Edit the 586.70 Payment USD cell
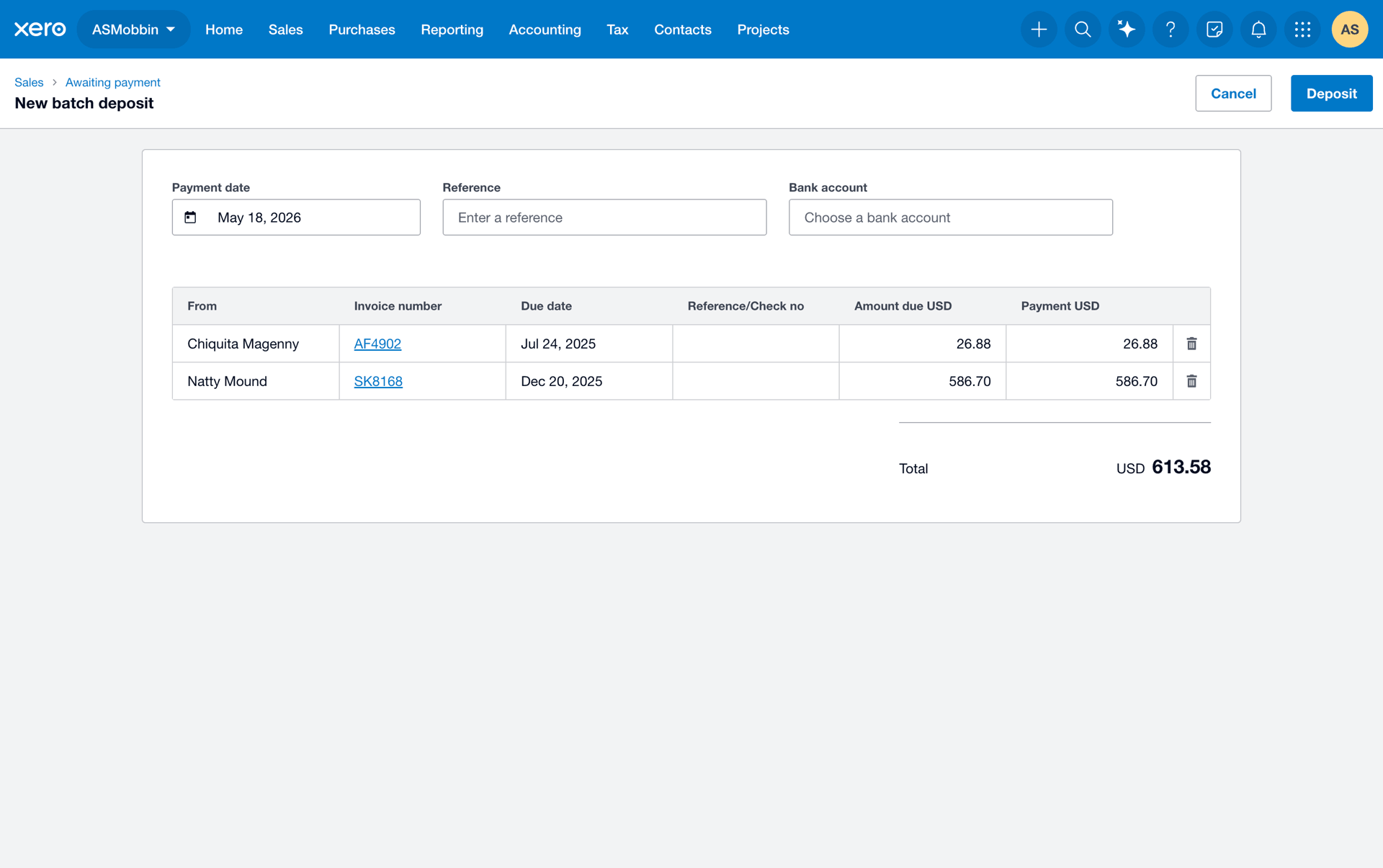 coord(1089,381)
